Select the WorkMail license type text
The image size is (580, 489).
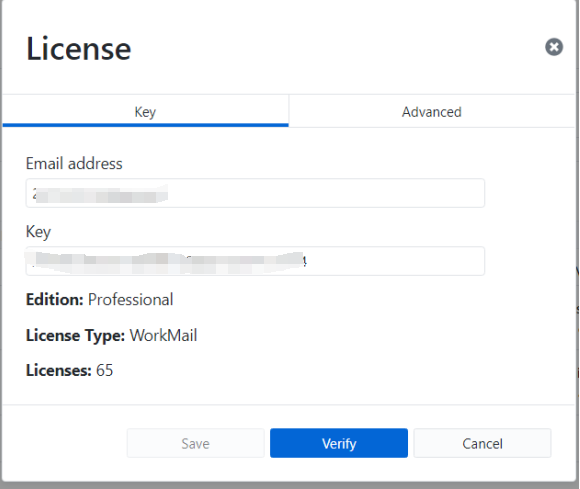coord(163,335)
